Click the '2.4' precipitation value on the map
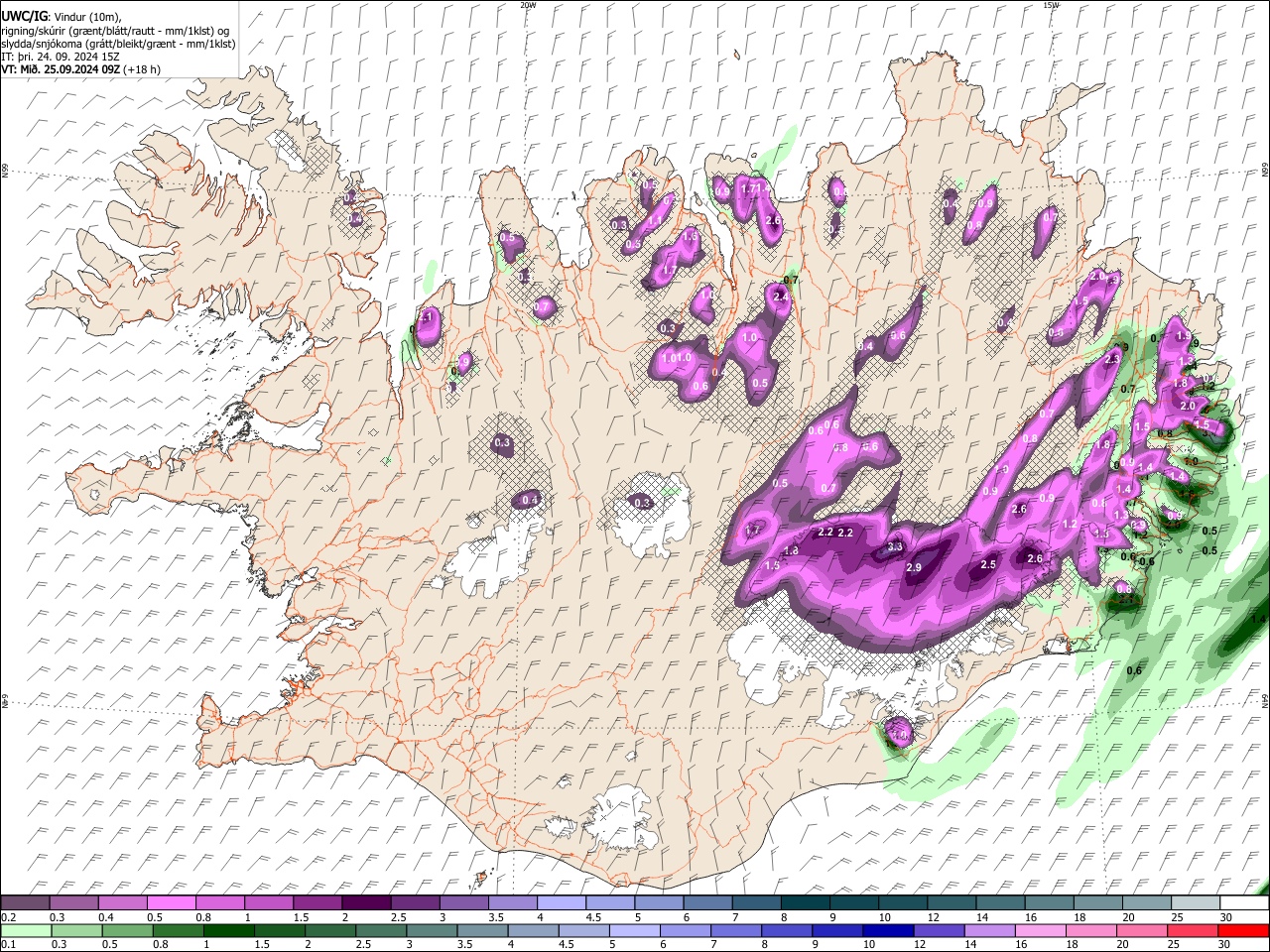Screen dimensions: 1270x952 click(781, 296)
